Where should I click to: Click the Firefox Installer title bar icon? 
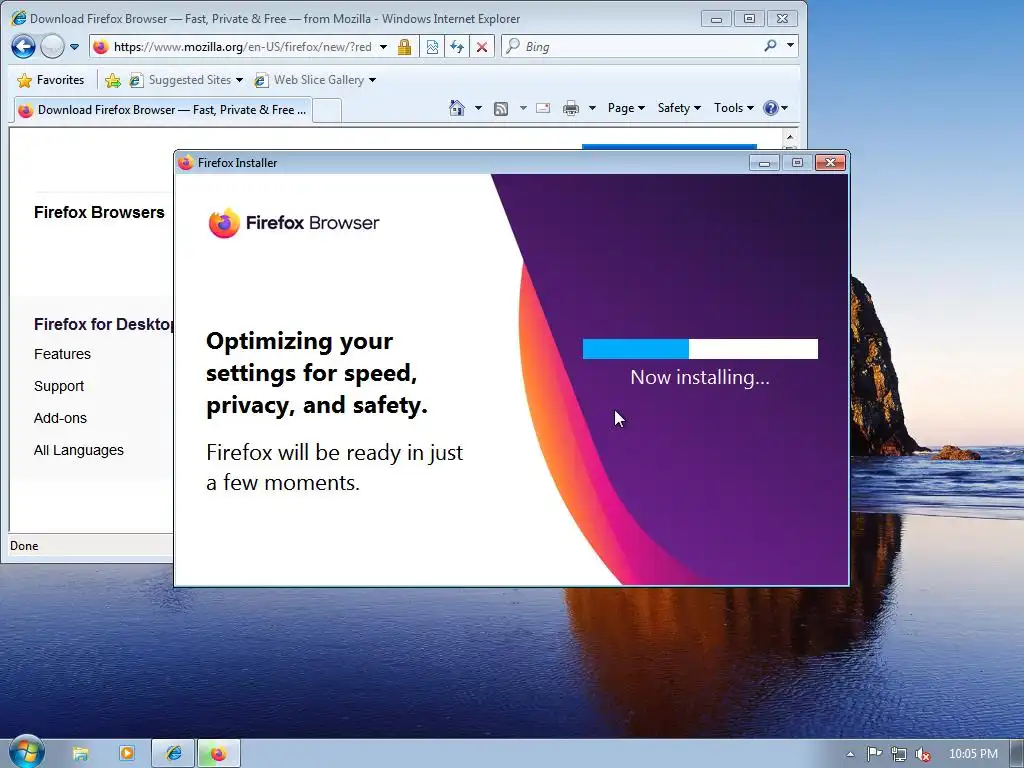186,163
